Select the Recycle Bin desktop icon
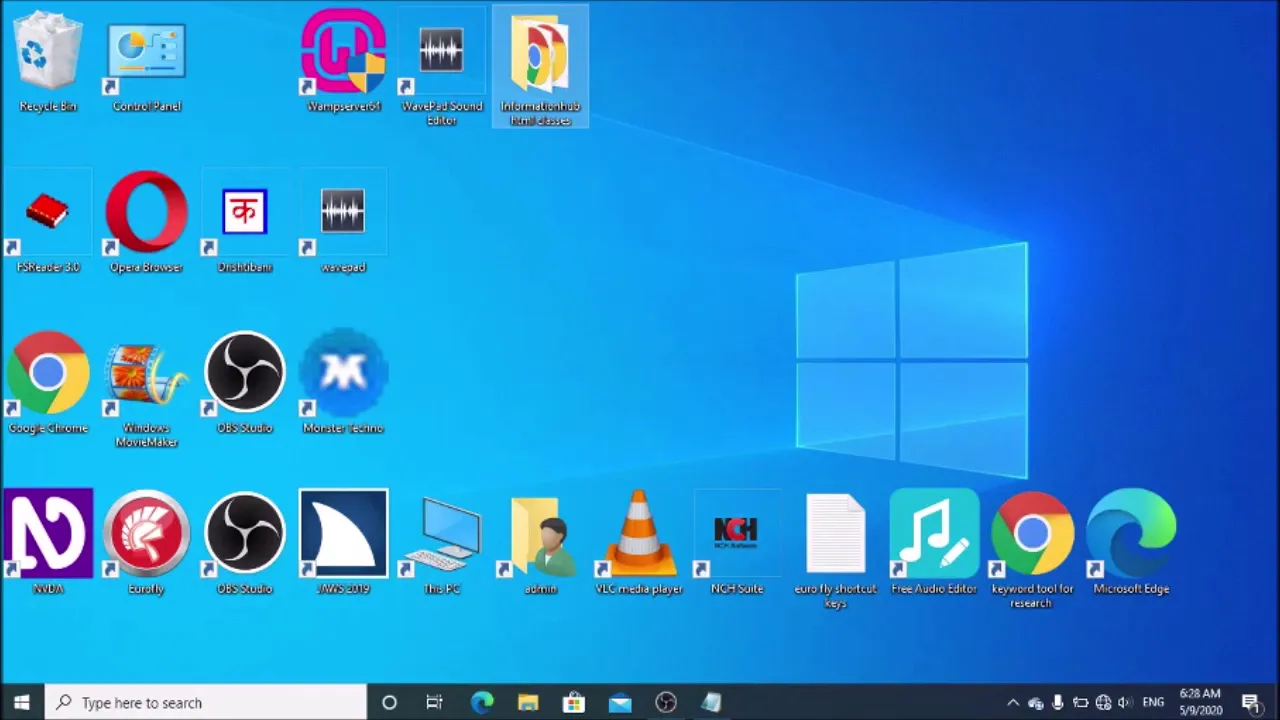Image resolution: width=1280 pixels, height=720 pixels. (x=48, y=62)
